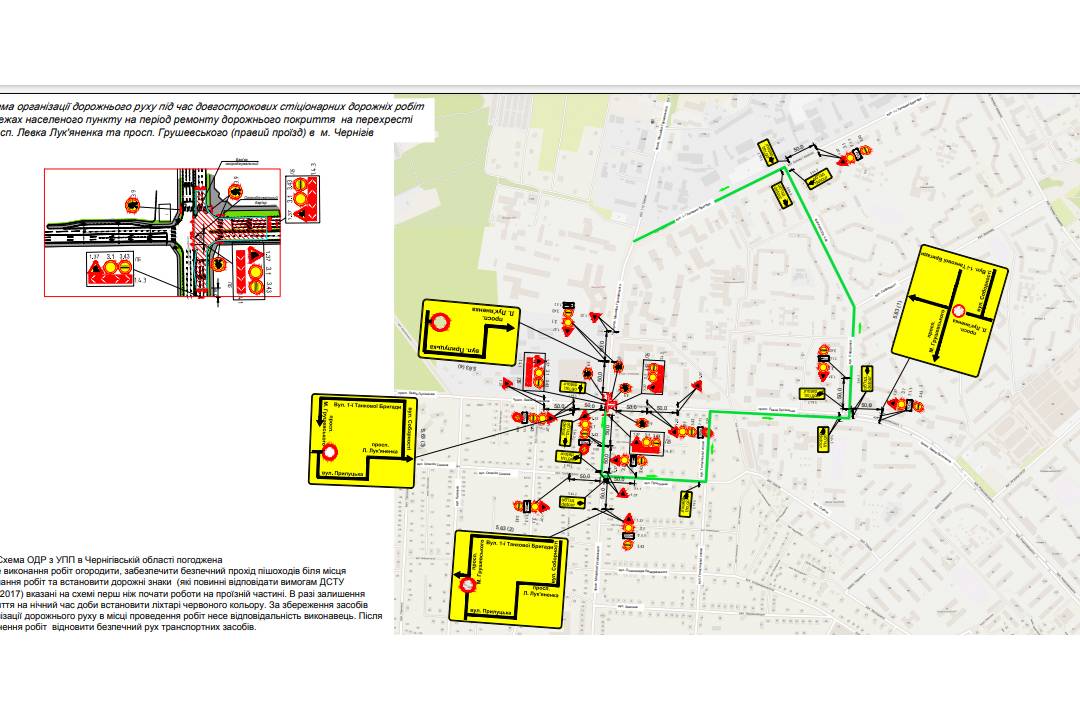Click the text 'Схема ОДР з УПП в Чернігівській області погоджена'
The height and width of the screenshot is (720, 1080).
(x=110, y=560)
